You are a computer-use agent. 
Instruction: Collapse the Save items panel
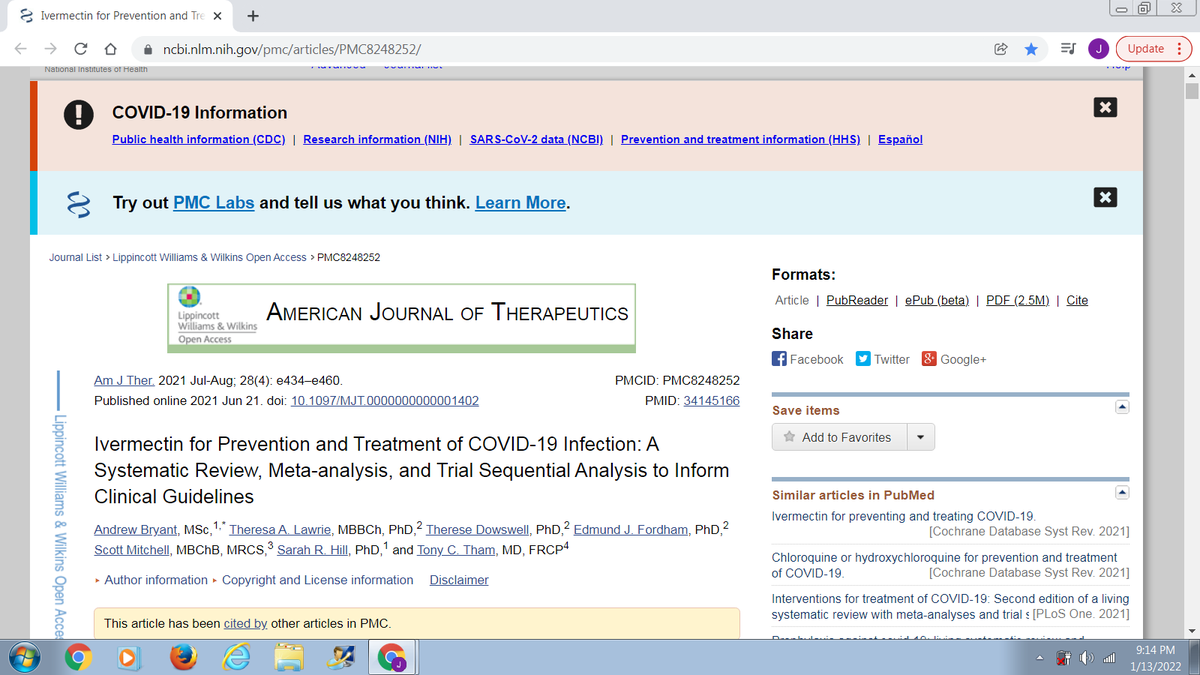click(1122, 407)
